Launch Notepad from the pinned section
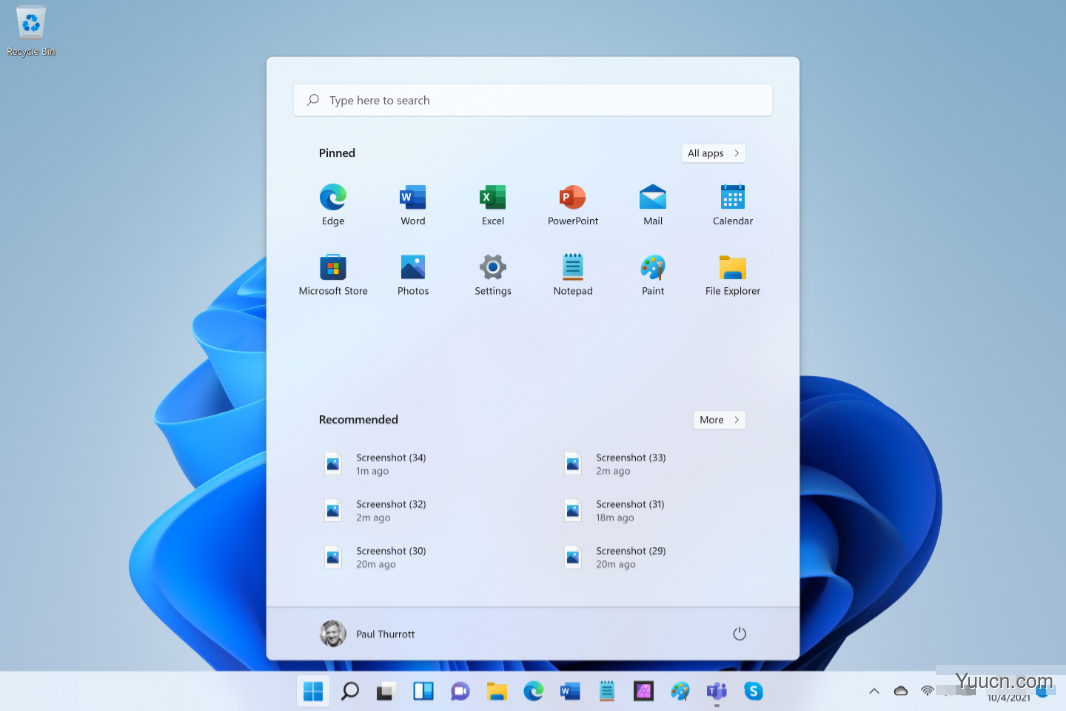The image size is (1066, 711). point(572,274)
